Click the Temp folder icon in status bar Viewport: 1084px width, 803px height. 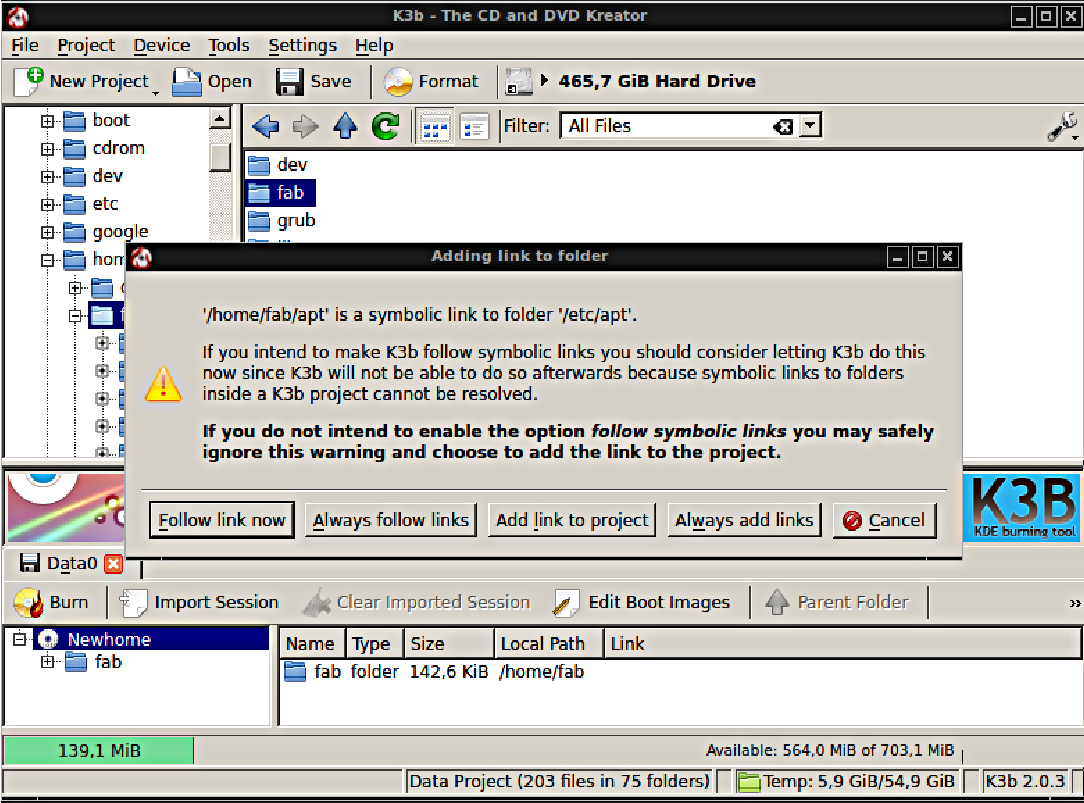[749, 782]
